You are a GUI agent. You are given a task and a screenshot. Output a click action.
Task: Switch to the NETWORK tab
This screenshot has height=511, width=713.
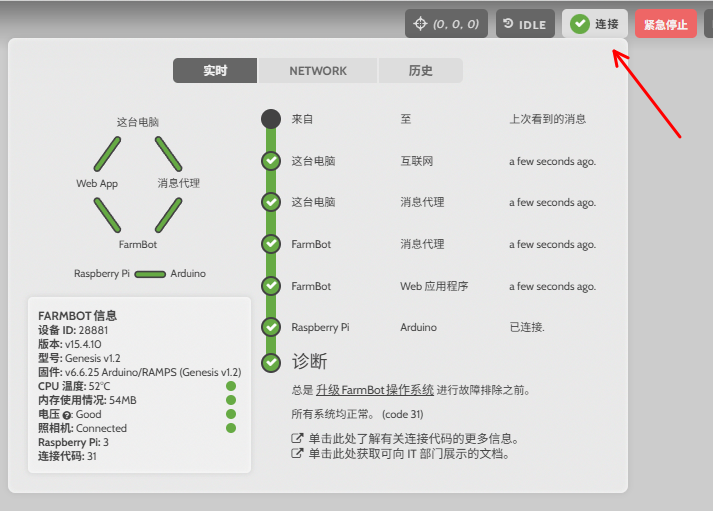318,70
